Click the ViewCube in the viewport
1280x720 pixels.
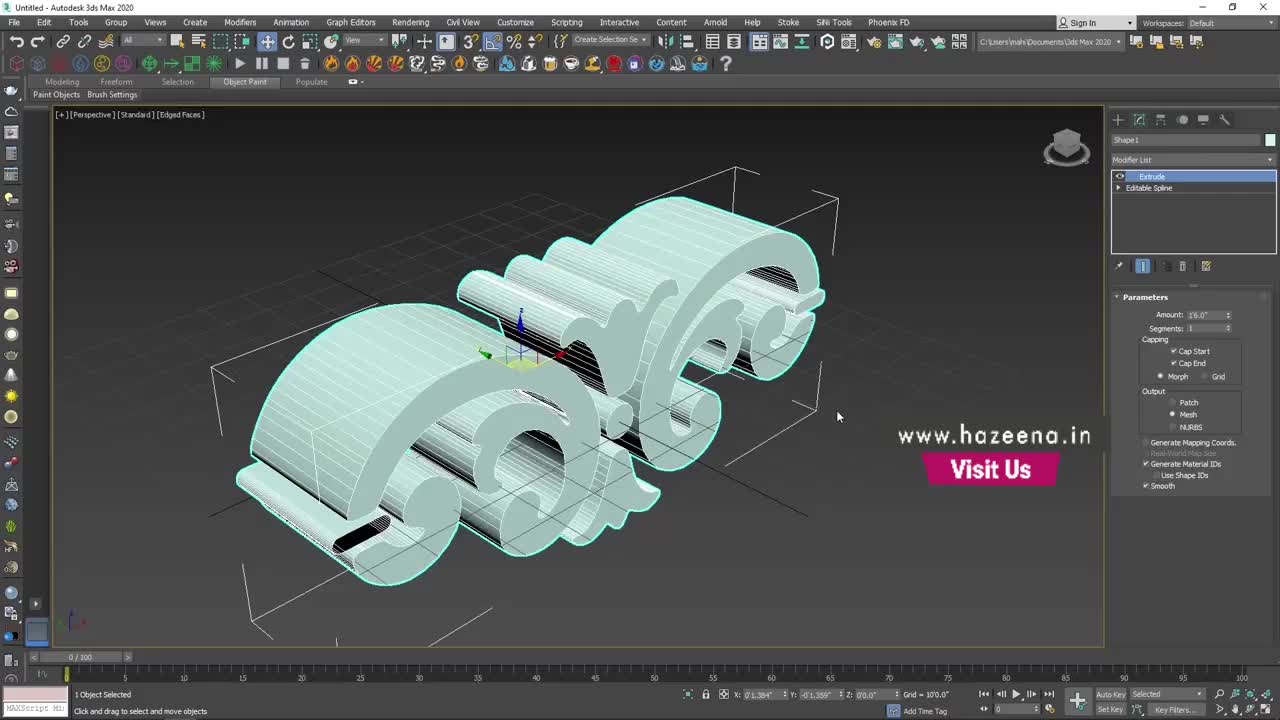point(1066,148)
